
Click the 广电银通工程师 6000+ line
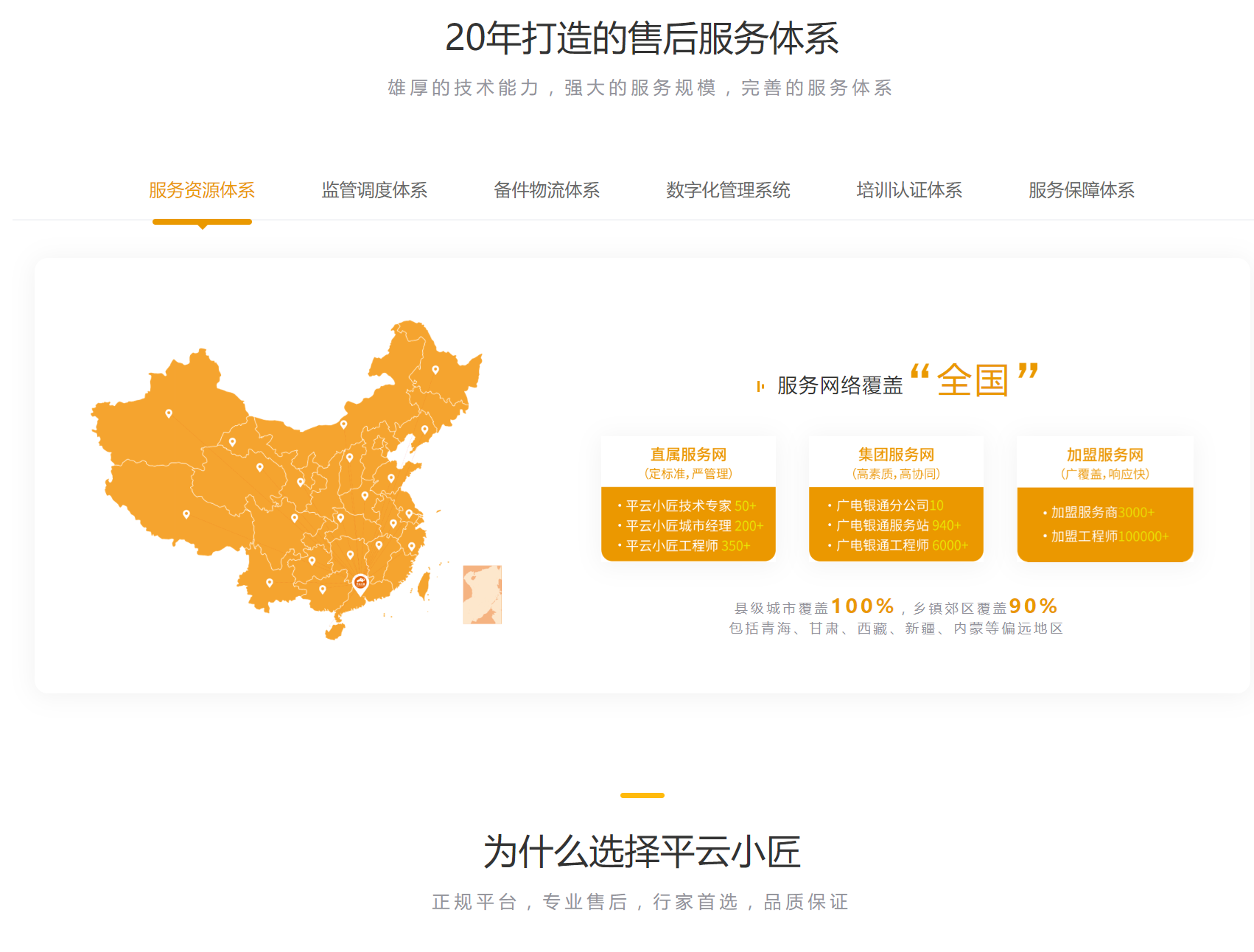[898, 545]
